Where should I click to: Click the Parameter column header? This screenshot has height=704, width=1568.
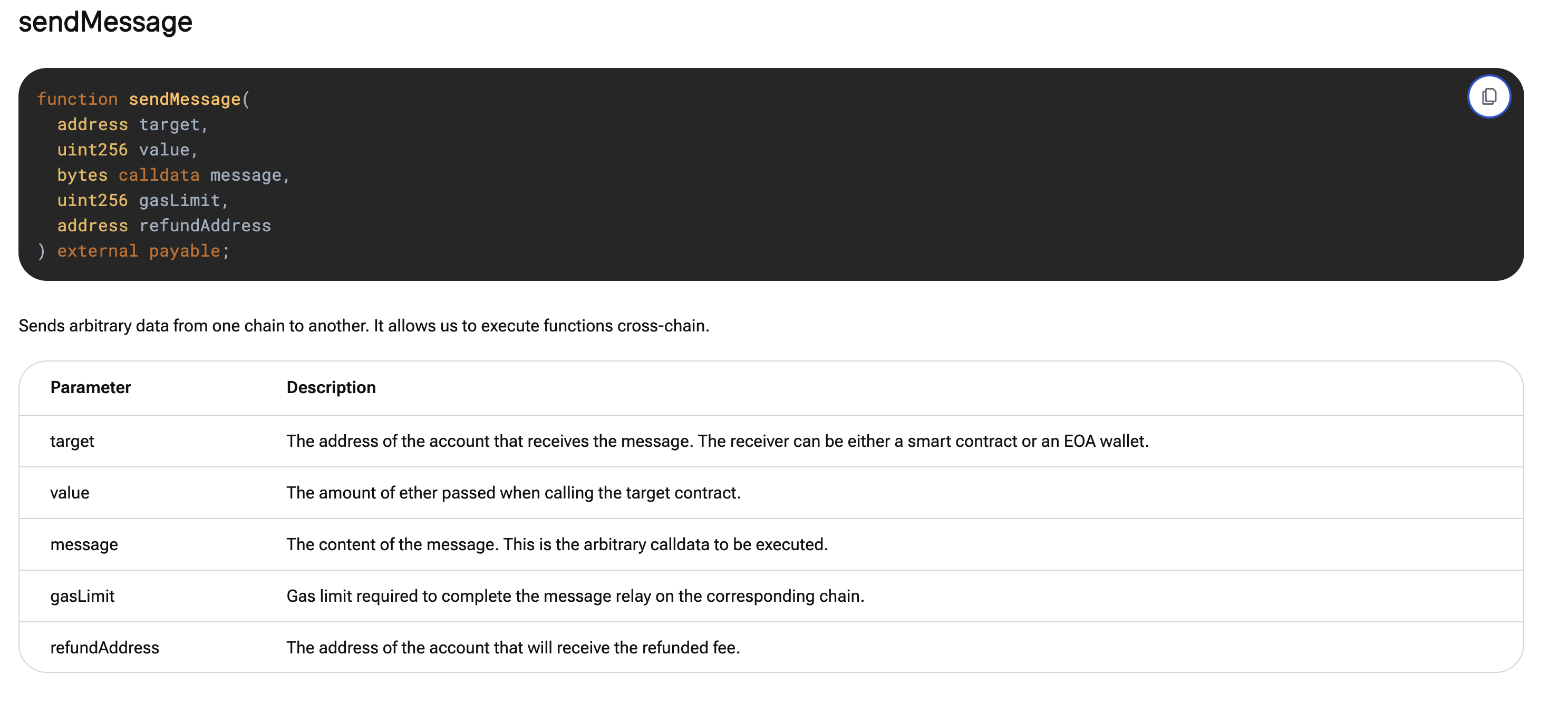point(91,388)
